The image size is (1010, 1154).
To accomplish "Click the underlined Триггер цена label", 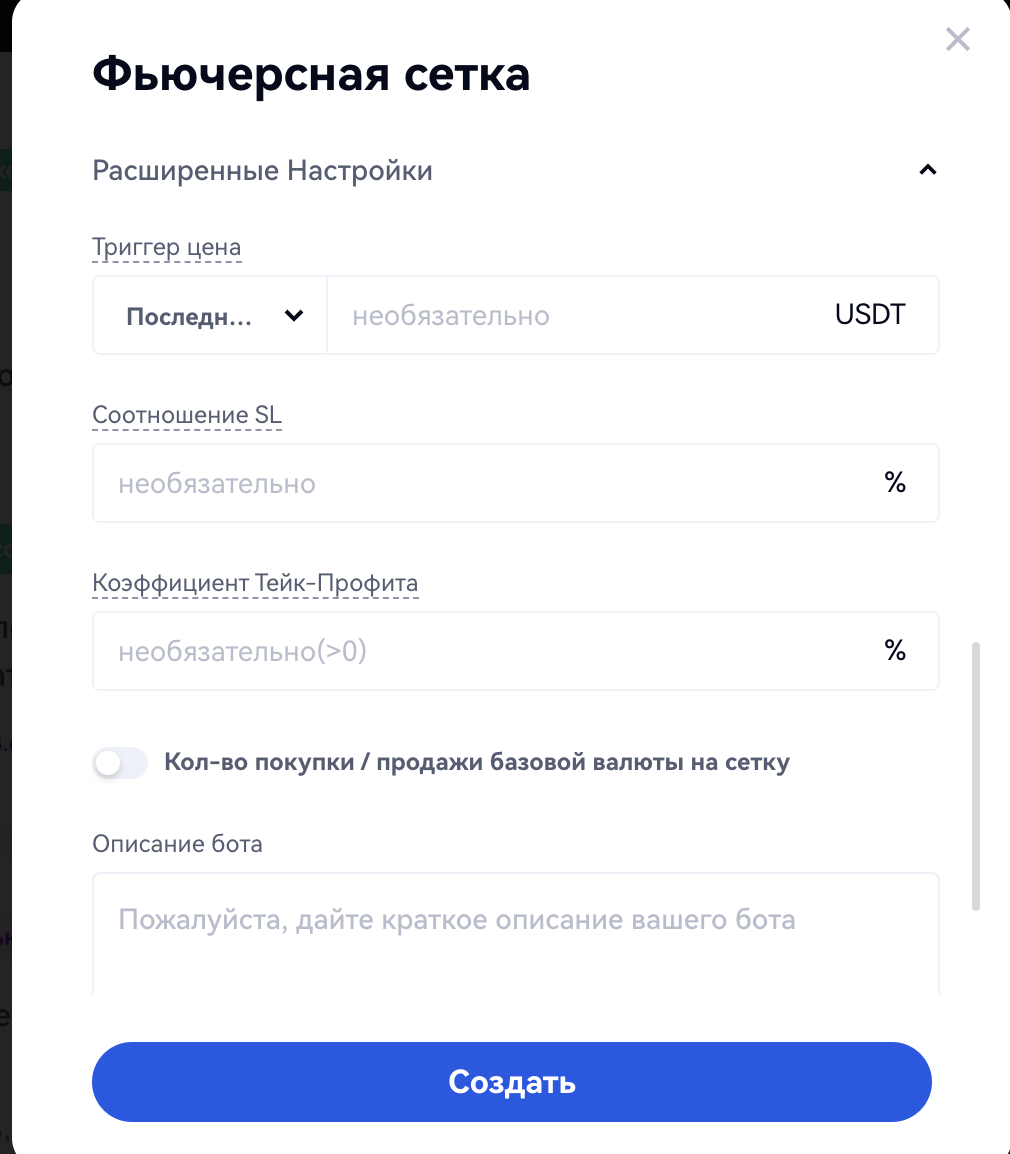I will (x=167, y=247).
